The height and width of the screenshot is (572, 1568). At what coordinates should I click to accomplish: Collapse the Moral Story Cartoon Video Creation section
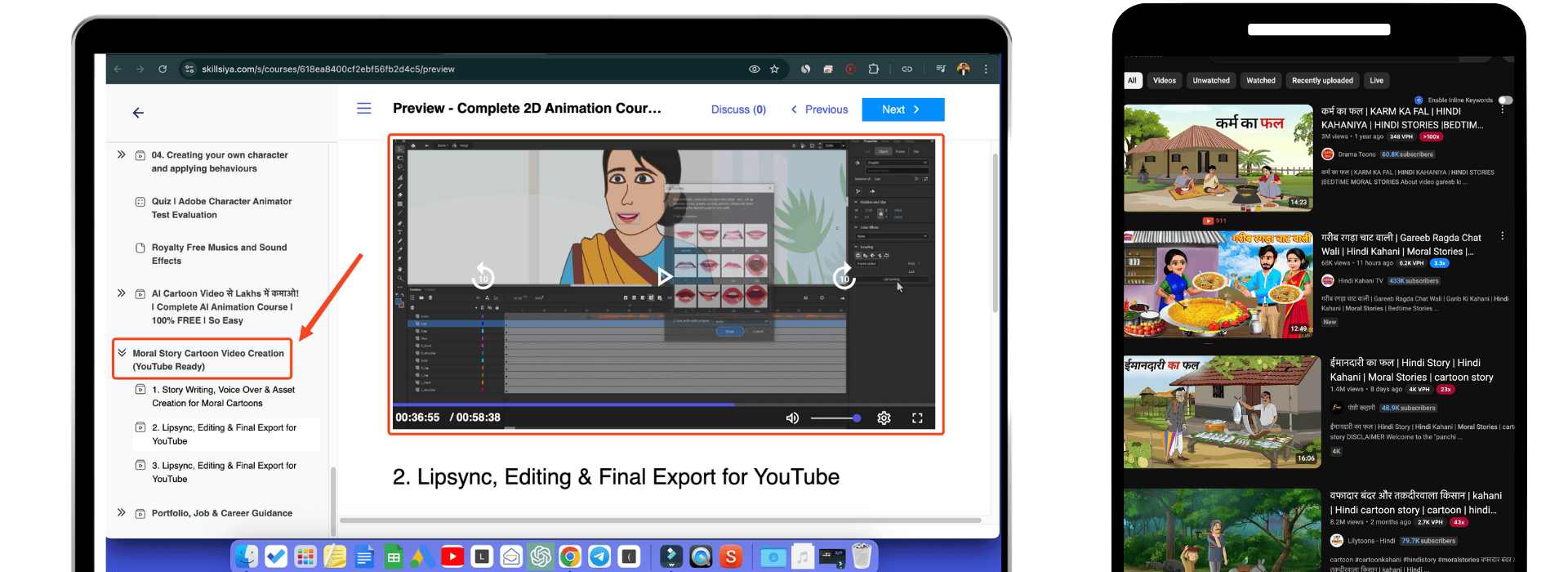[122, 353]
